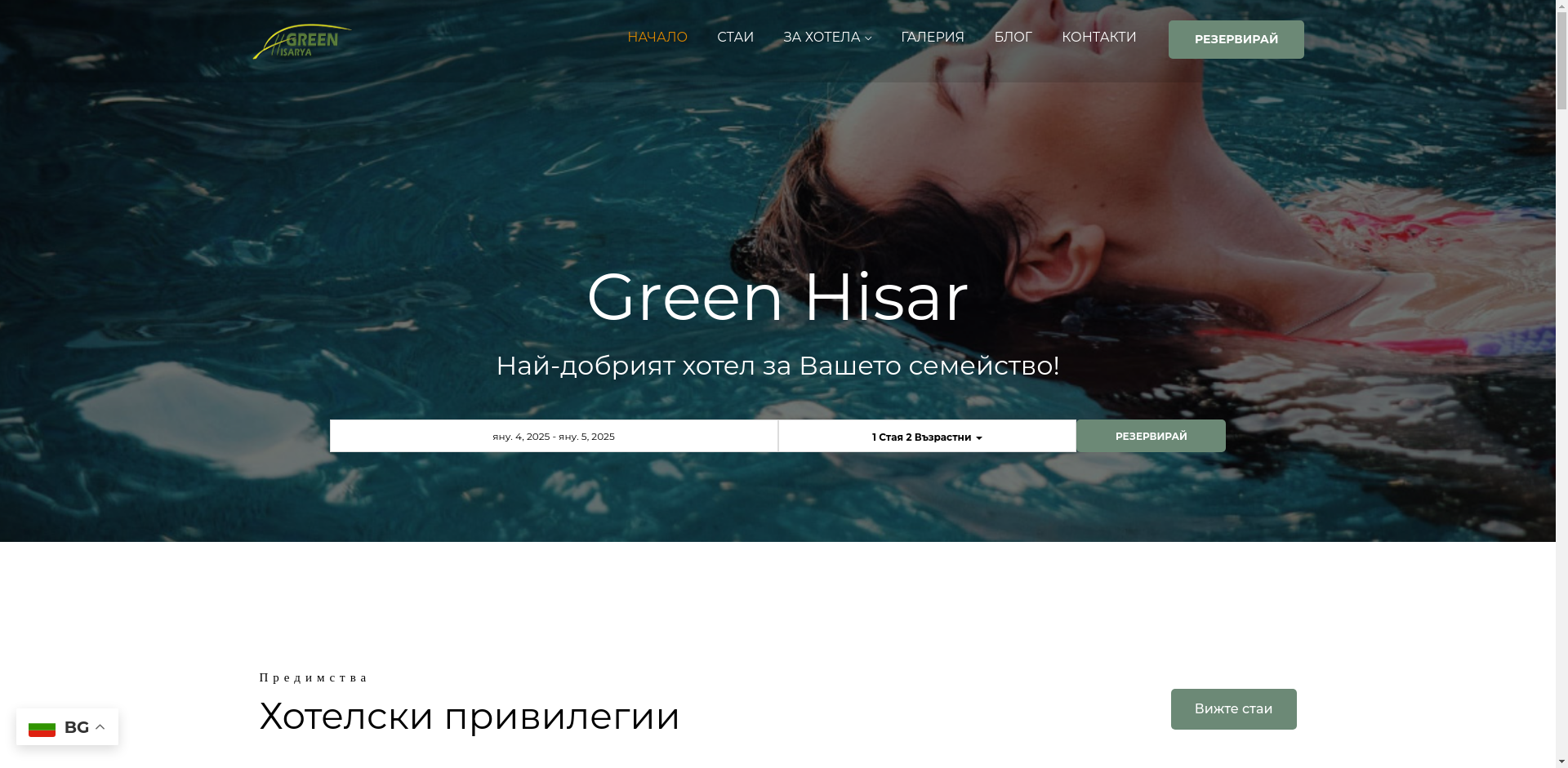Expand the BG language selector arrow

point(100,726)
